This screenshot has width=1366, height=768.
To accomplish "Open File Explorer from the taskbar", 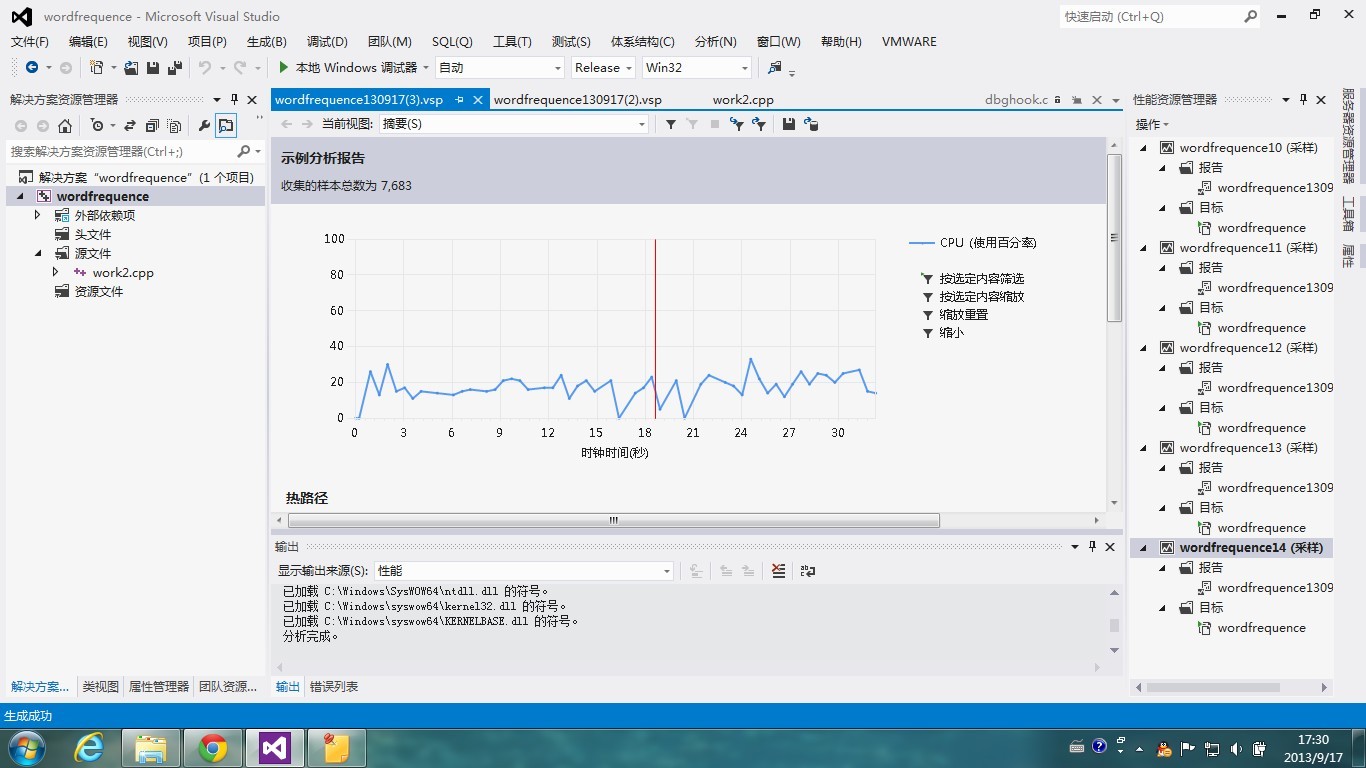I will 151,748.
